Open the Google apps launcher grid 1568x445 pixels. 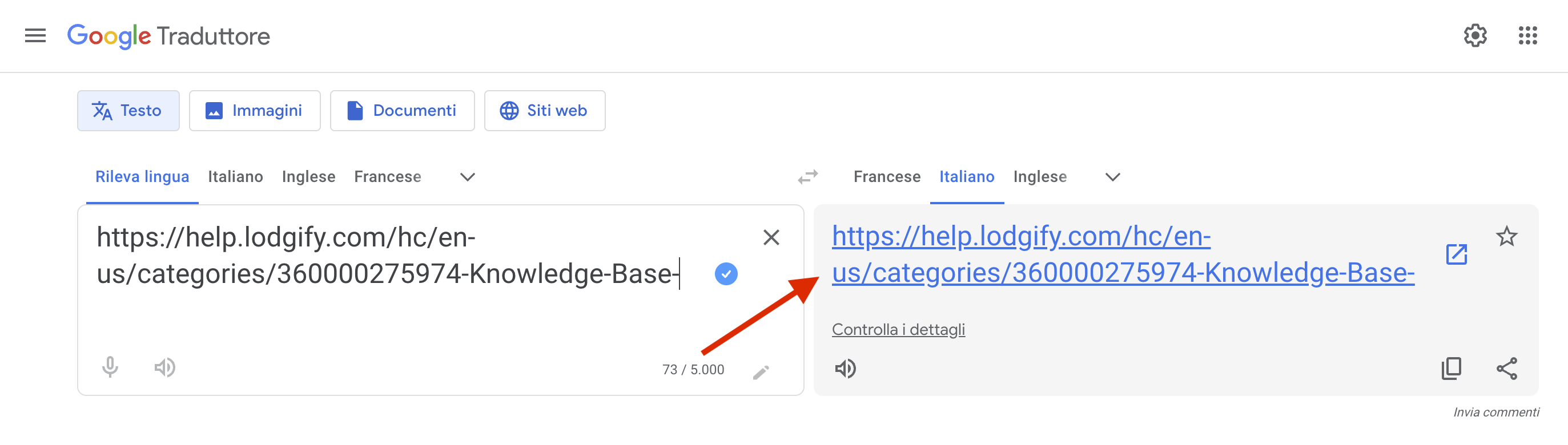click(1529, 36)
